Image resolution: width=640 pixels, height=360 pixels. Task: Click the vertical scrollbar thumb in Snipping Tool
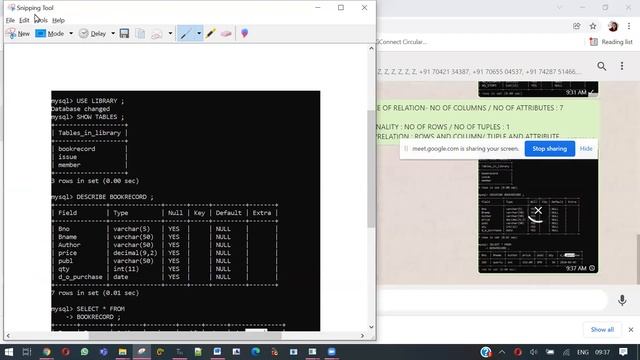tap(371, 169)
